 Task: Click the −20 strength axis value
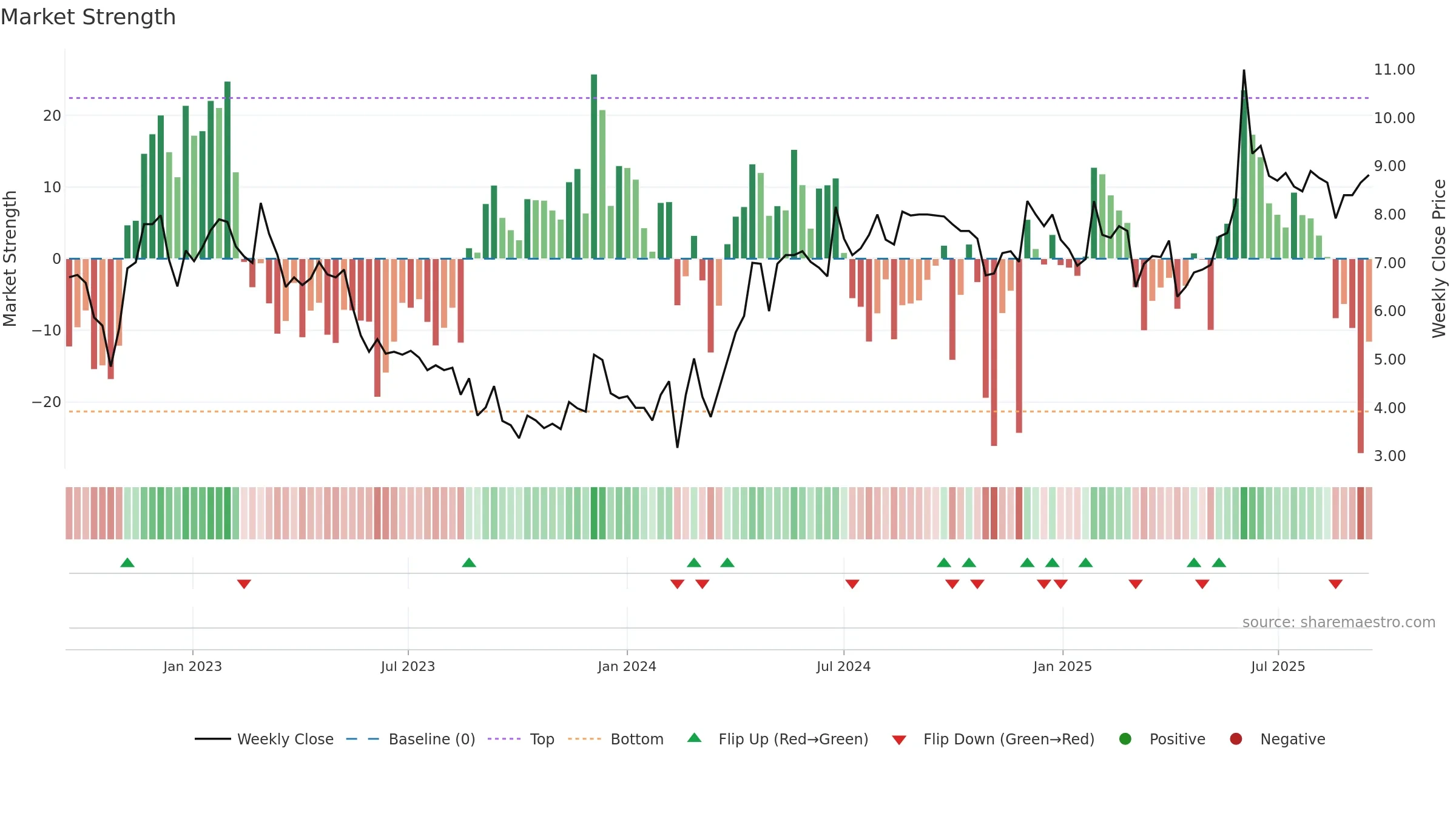[47, 402]
